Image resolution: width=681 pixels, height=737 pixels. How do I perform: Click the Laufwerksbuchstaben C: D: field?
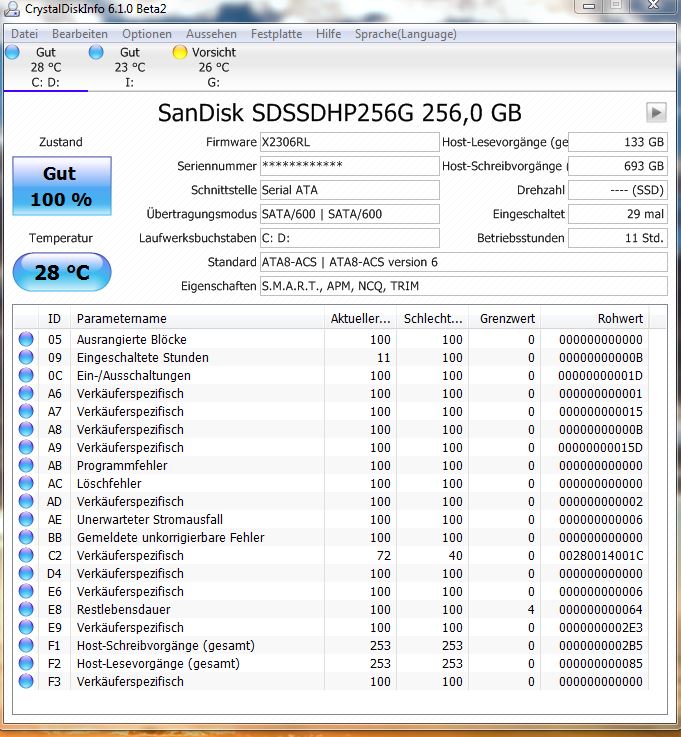(350, 238)
